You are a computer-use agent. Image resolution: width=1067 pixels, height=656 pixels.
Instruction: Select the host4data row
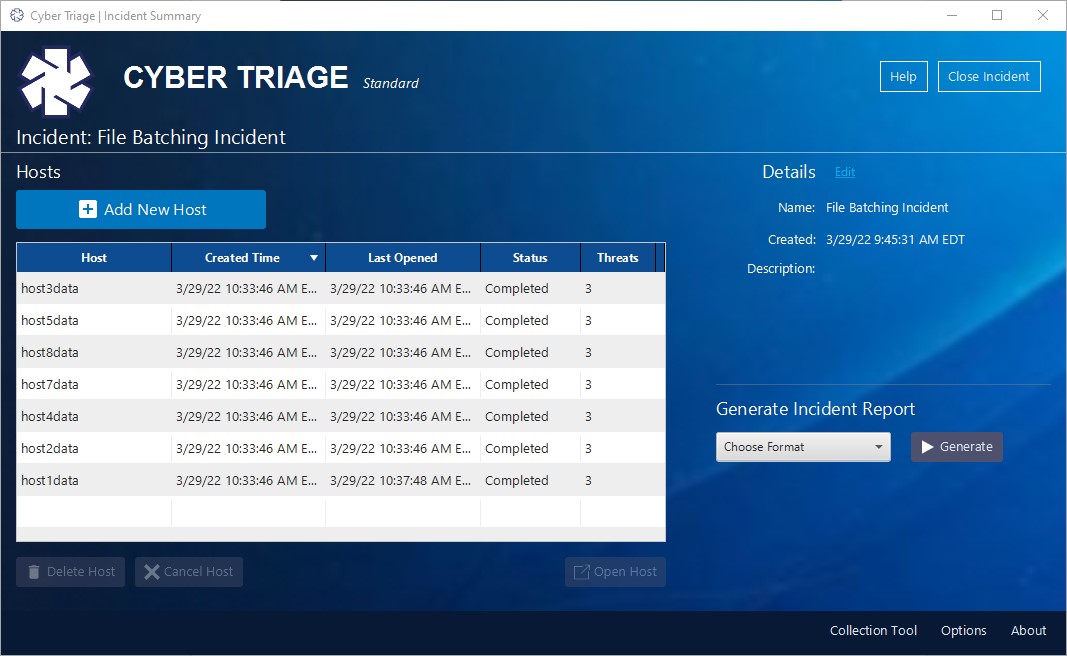tap(341, 416)
